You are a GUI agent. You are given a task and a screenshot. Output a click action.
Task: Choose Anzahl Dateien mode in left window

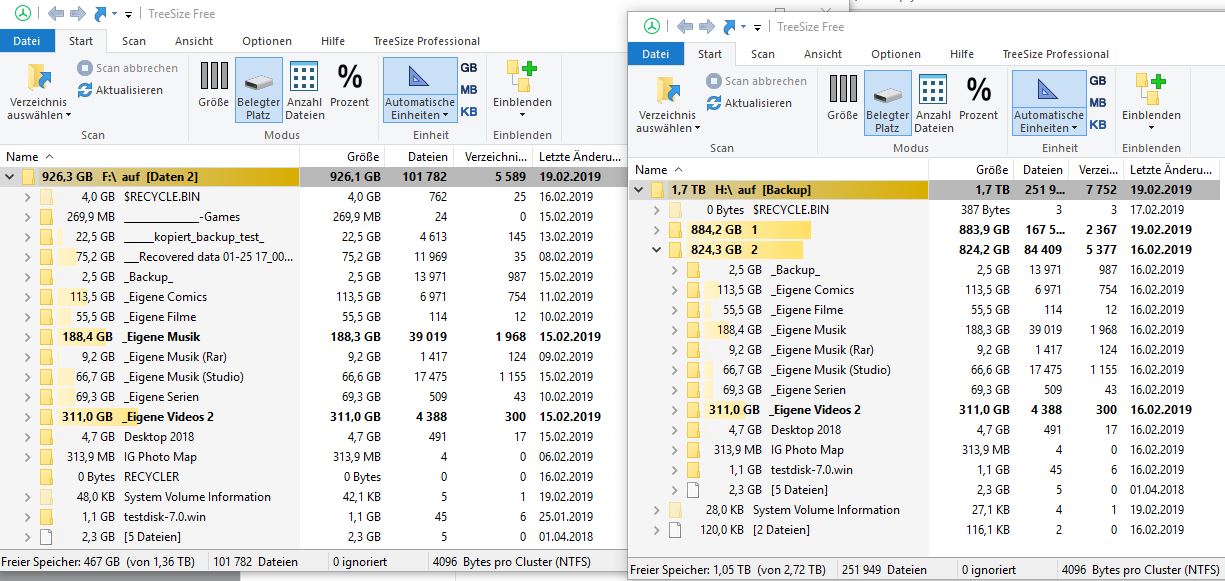pos(304,90)
